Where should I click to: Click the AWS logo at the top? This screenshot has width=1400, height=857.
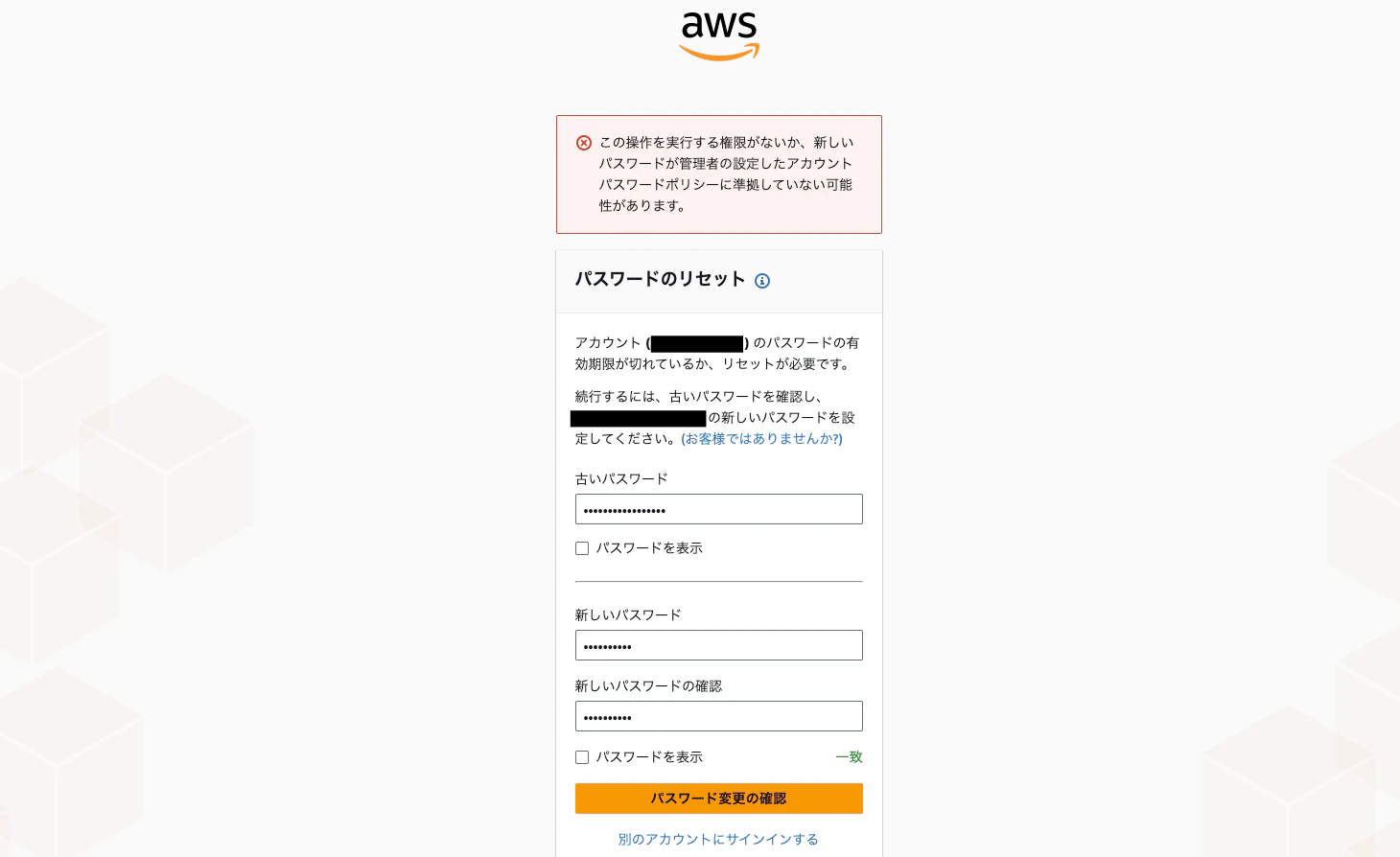(719, 36)
